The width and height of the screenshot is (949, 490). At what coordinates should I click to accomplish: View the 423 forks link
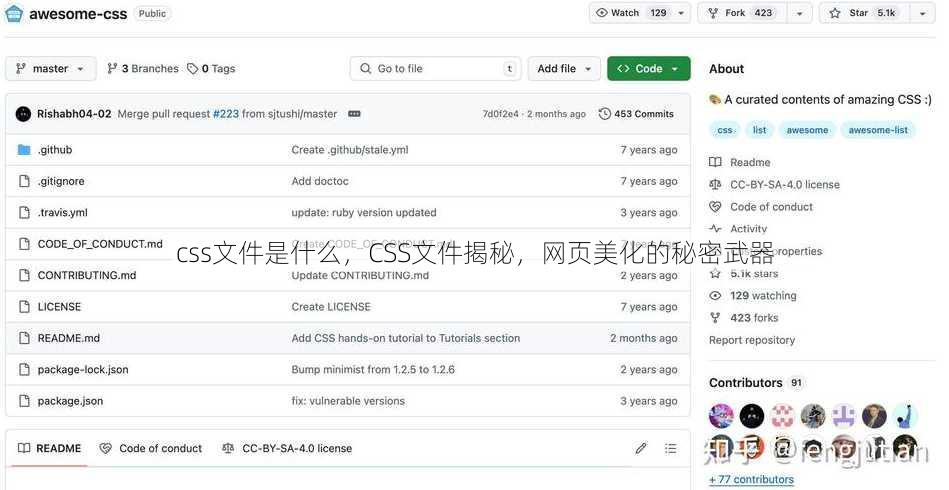pyautogui.click(x=744, y=318)
